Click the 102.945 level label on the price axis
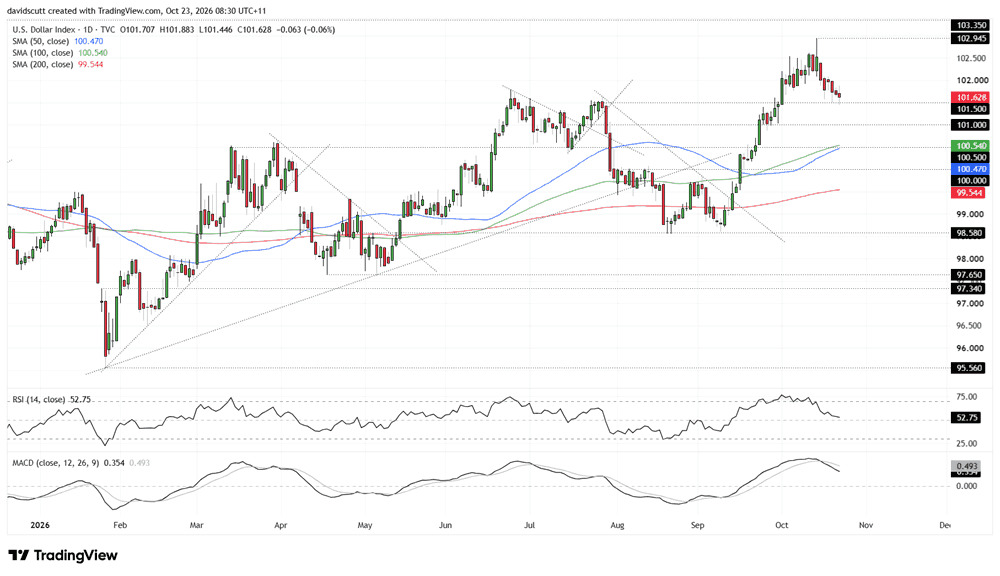The width and height of the screenshot is (1000, 576). click(x=969, y=38)
